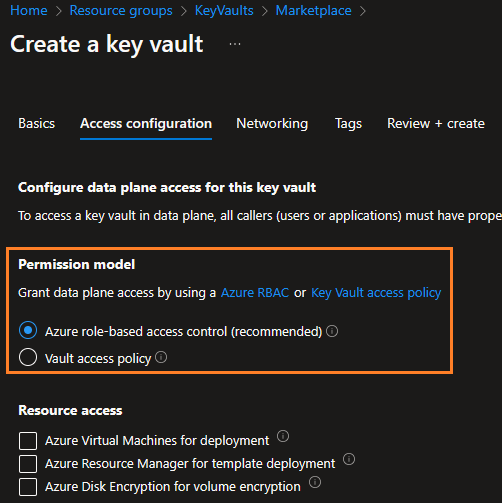Navigate to Home in the breadcrumb

point(29,11)
